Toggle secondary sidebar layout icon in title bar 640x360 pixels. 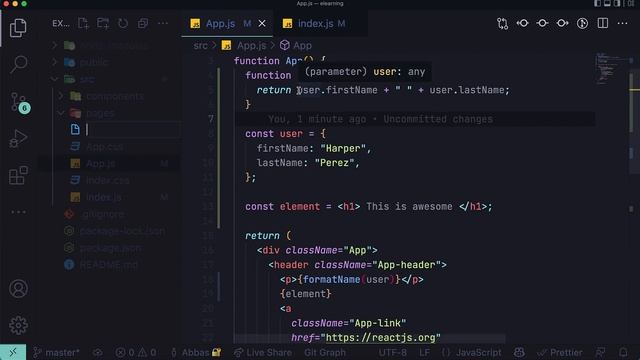point(617,3)
